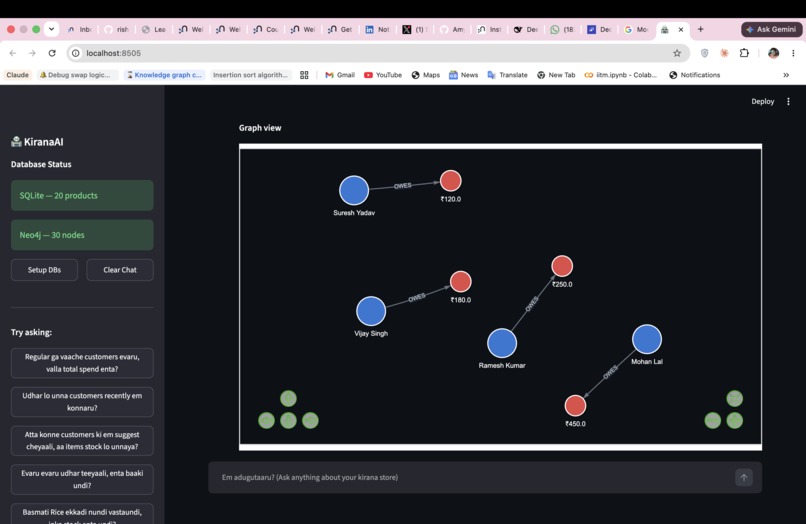Fit graph to view button

click(x=735, y=398)
